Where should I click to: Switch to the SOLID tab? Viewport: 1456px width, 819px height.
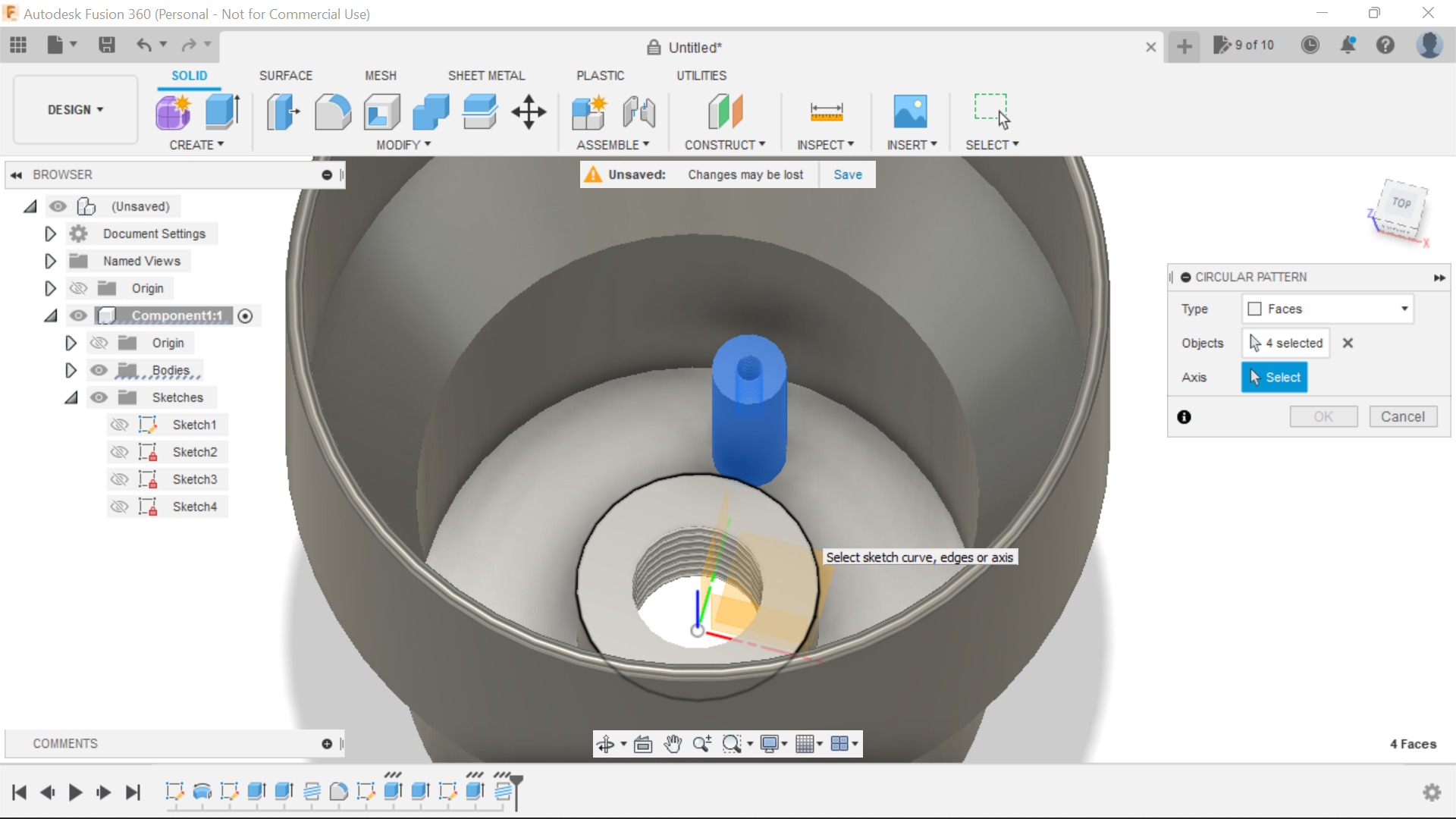189,76
